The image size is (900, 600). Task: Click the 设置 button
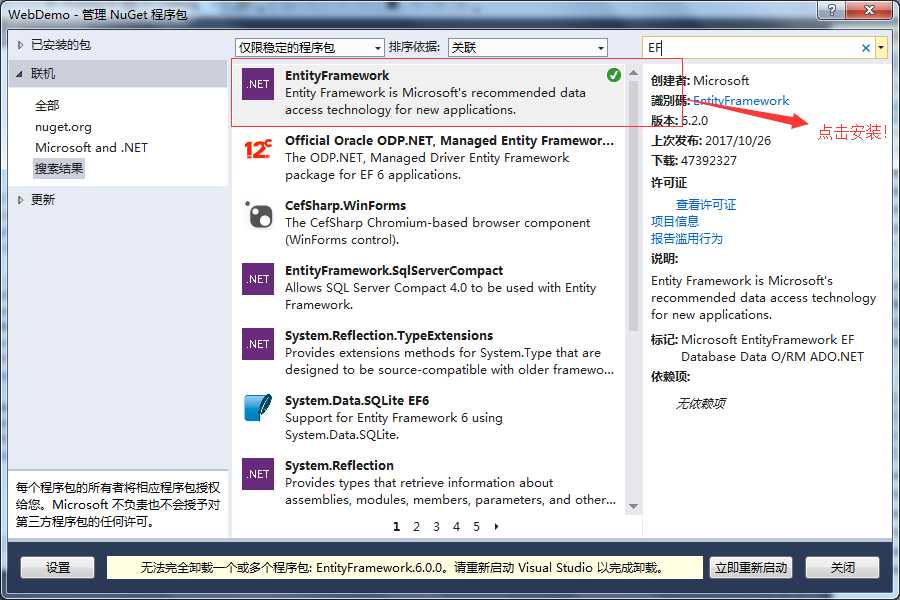pos(57,568)
